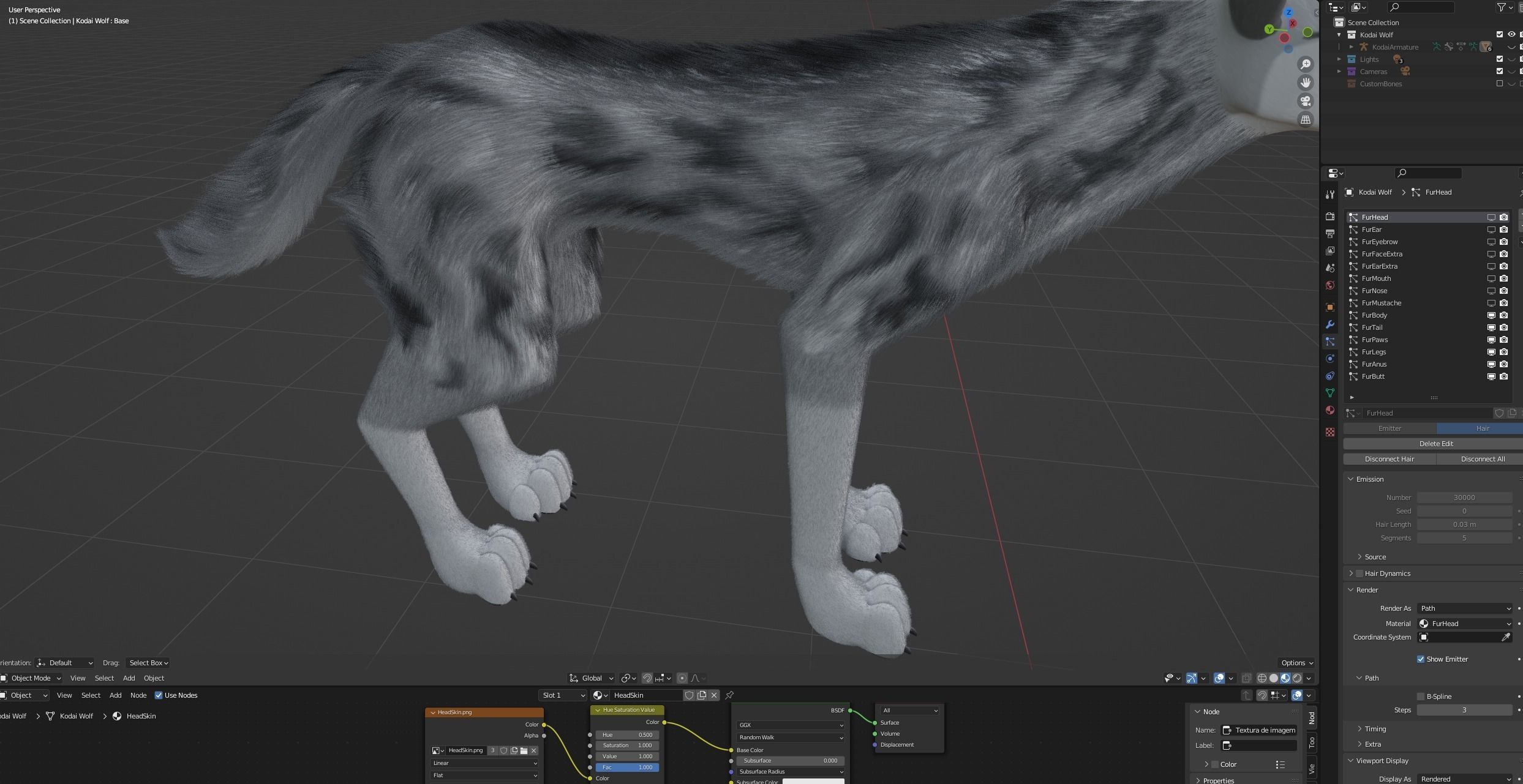The height and width of the screenshot is (784, 1523).
Task: Click the pin icon in node editor header
Action: [x=729, y=695]
